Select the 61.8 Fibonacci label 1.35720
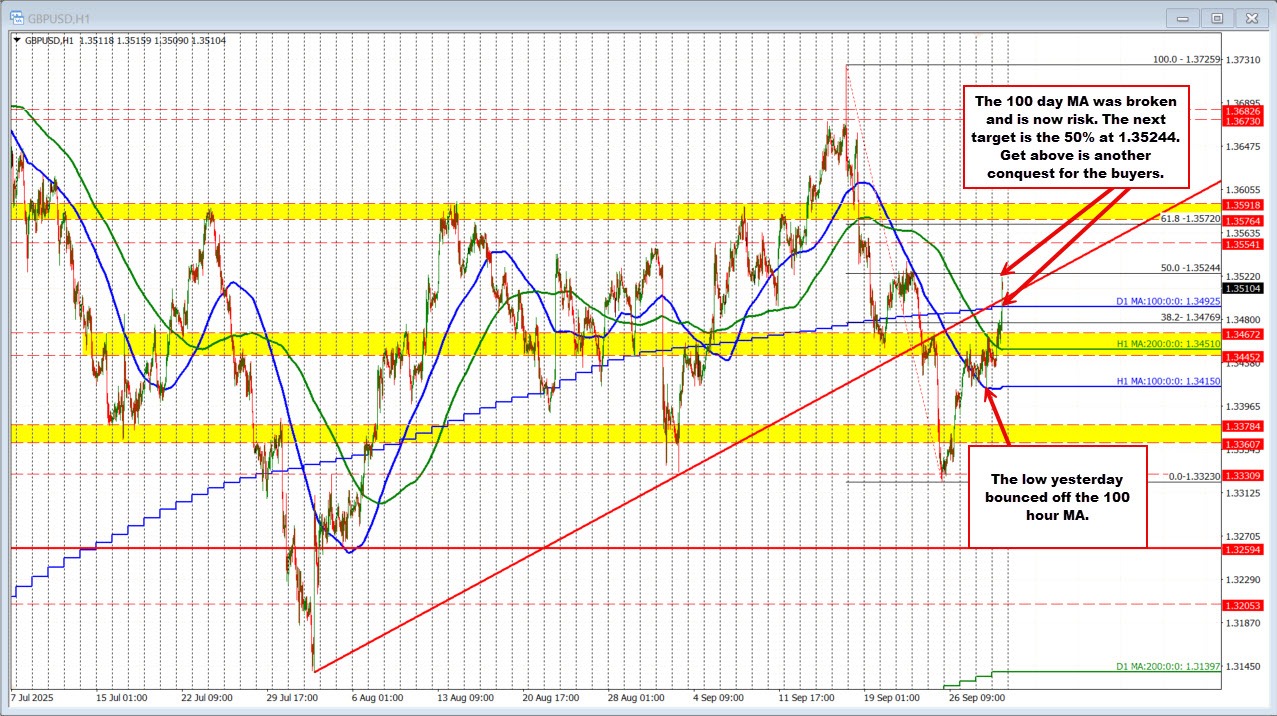 click(x=1190, y=218)
